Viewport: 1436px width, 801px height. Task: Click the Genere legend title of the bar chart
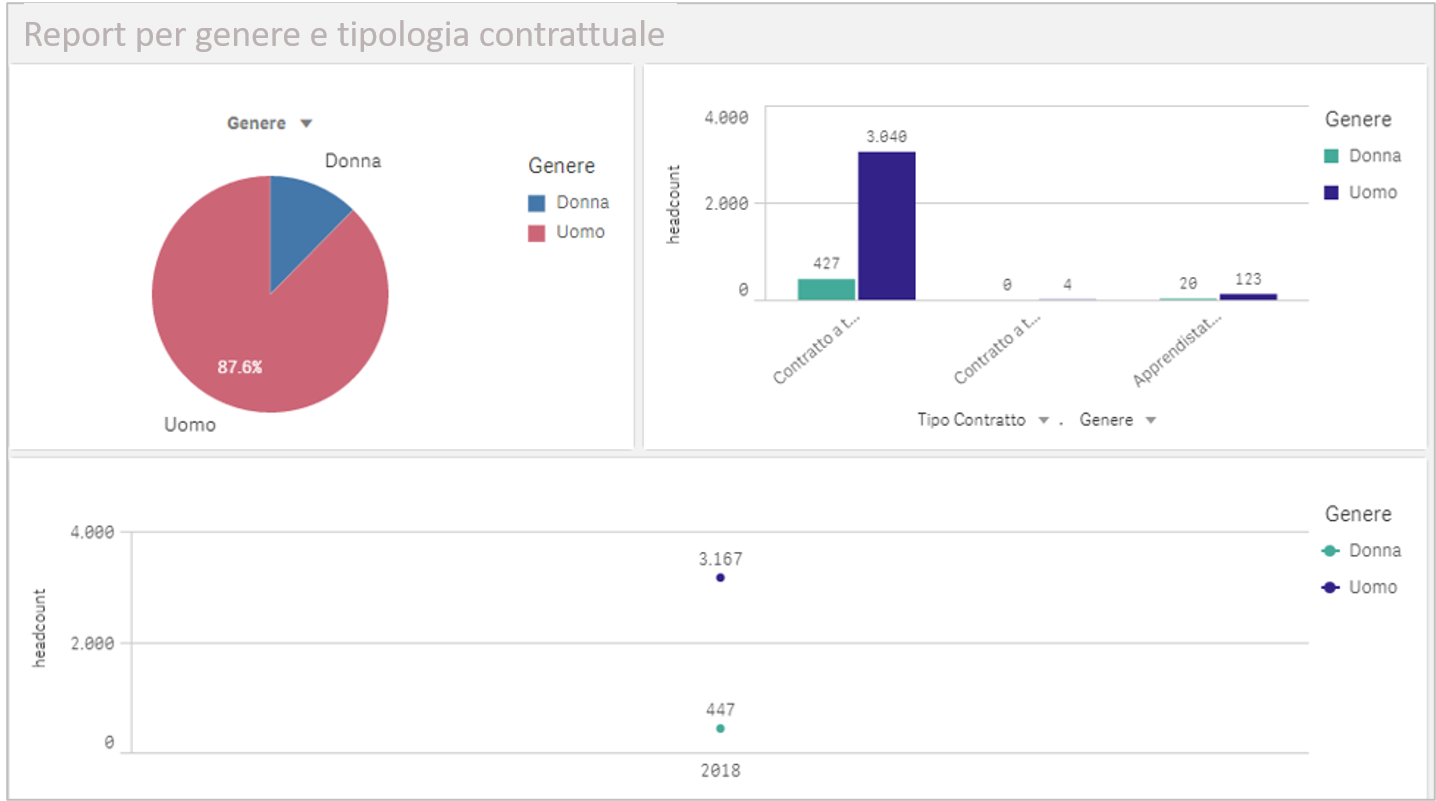(1358, 119)
